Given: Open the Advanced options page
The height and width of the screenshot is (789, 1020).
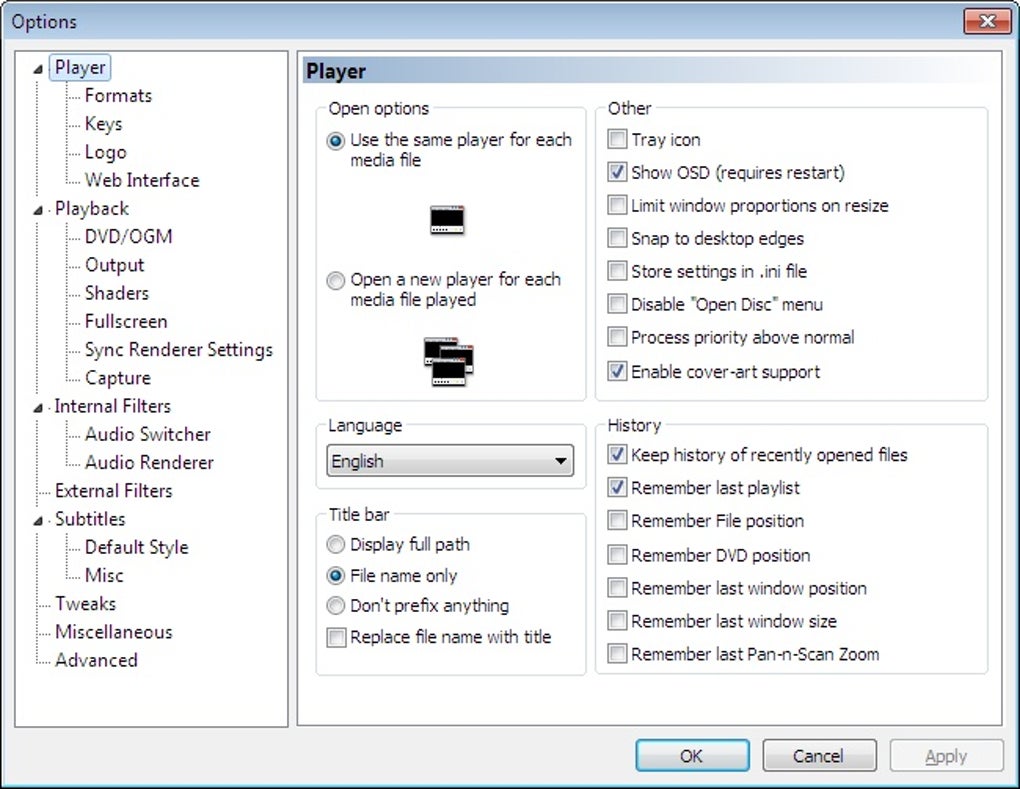Looking at the screenshot, I should (96, 660).
